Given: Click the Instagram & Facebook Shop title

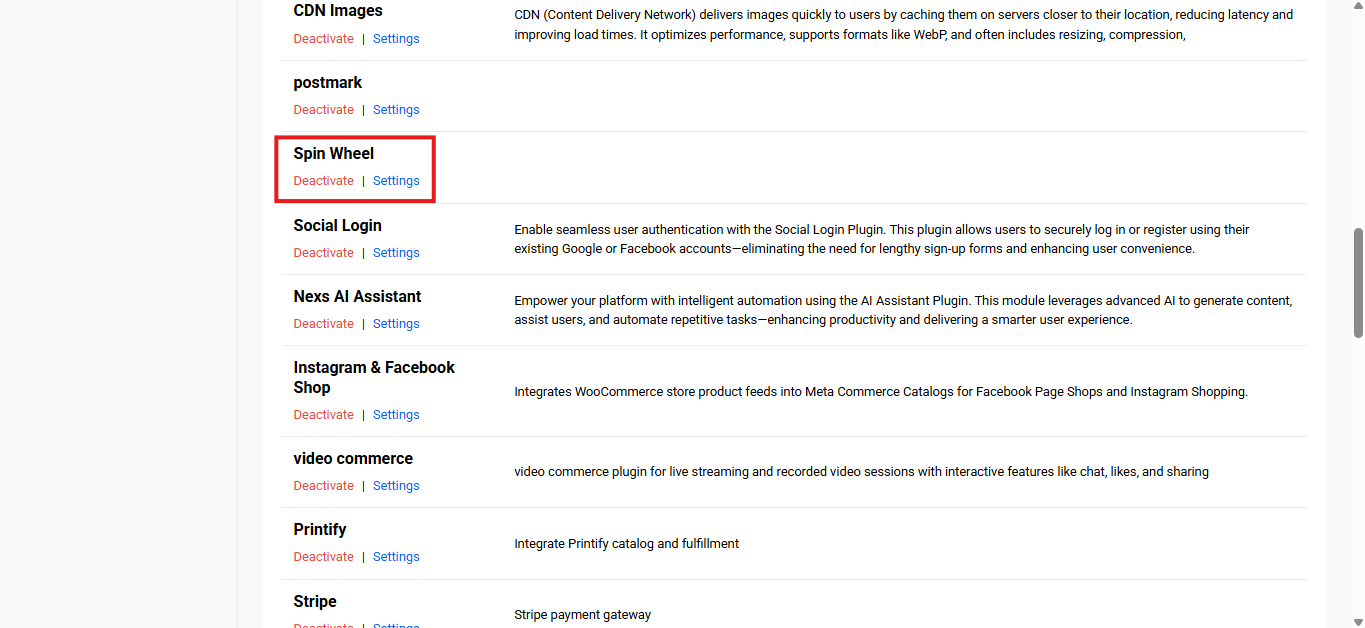Looking at the screenshot, I should coord(374,378).
